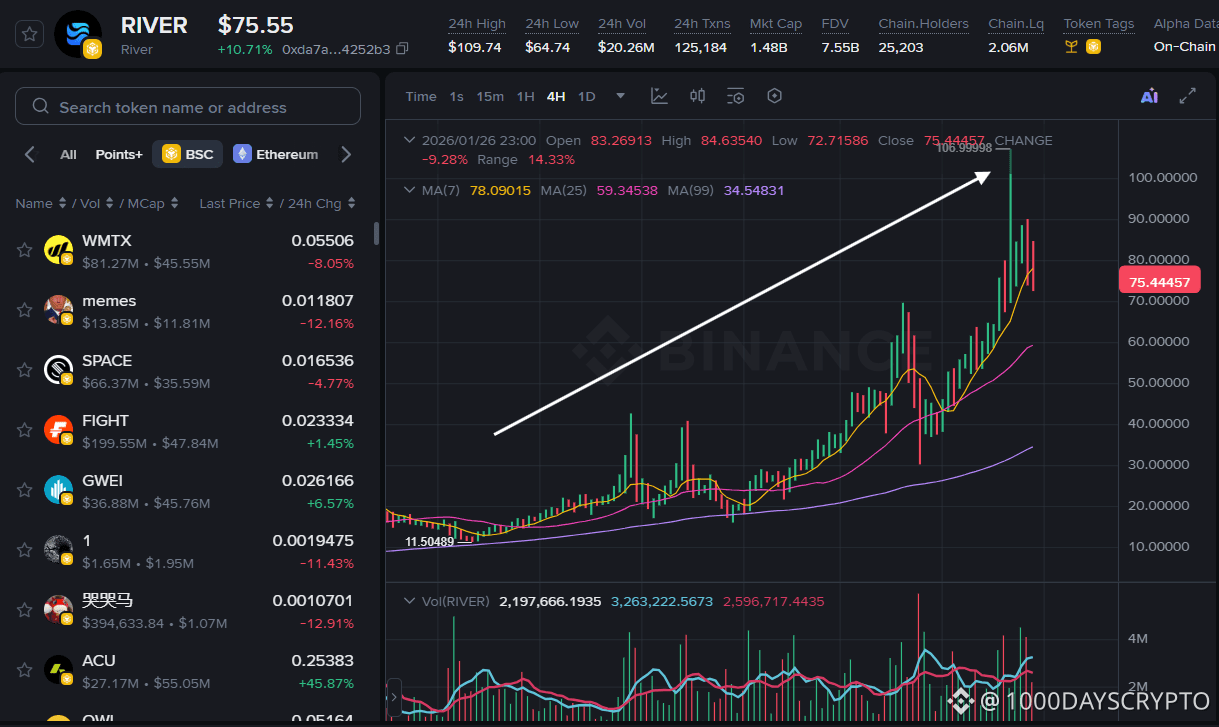This screenshot has height=727, width=1219.
Task: Open chart display settings icon
Action: pos(736,96)
